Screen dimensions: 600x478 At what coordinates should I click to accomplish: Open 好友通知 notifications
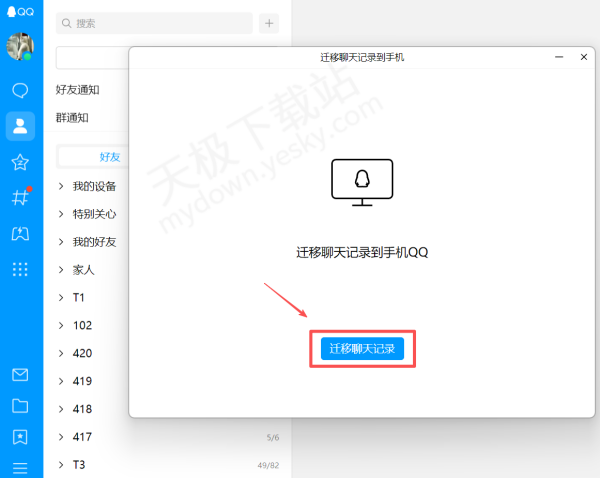(77, 90)
